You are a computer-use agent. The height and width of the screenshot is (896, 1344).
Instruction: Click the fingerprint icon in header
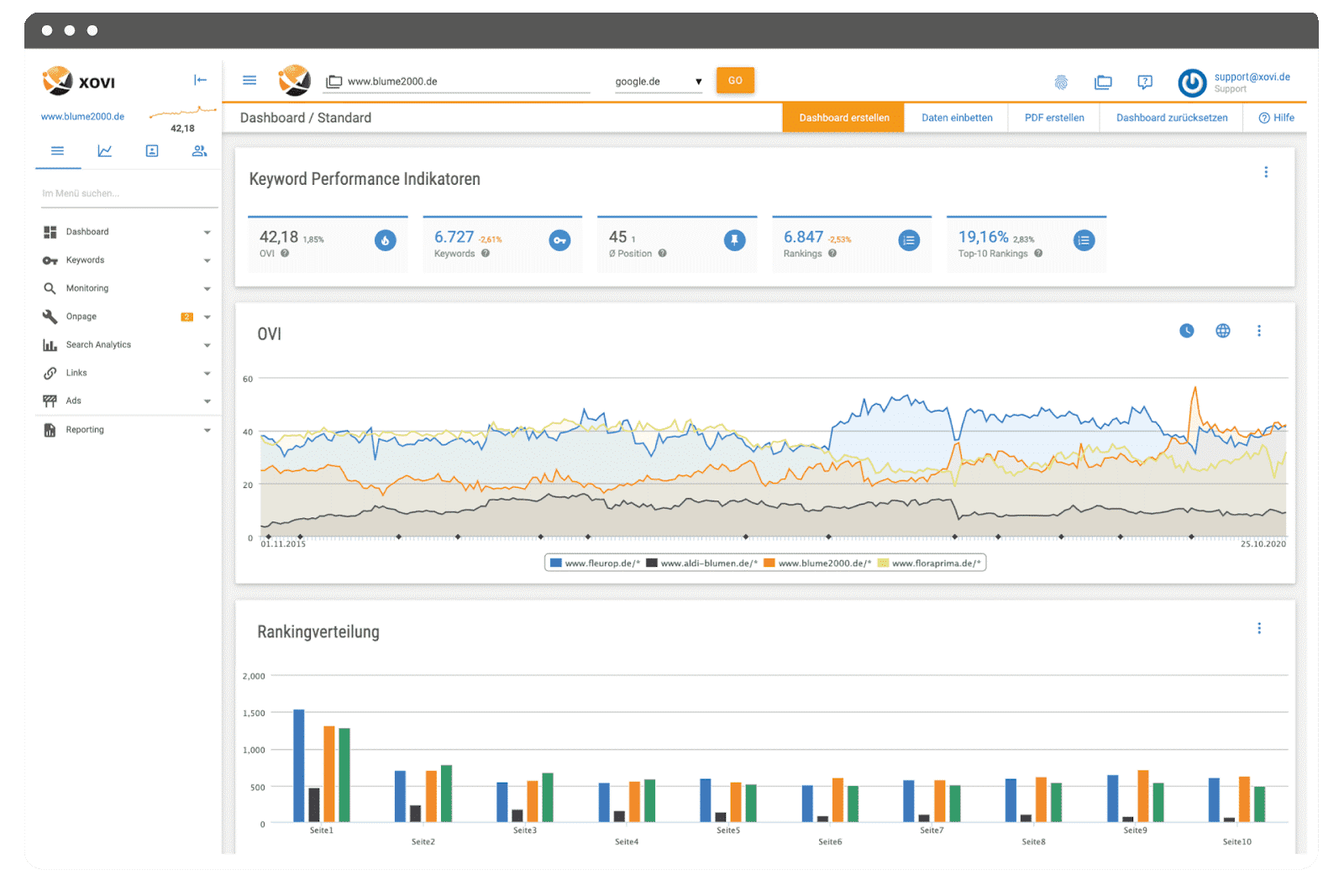1061,81
